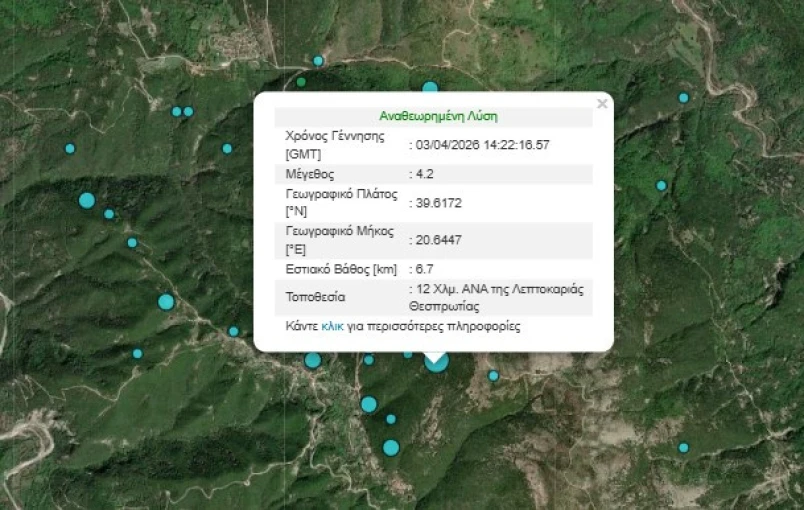The image size is (804, 510).
Task: Click the "Αναθεωρημένη Λύση" popup header
Action: (x=438, y=116)
